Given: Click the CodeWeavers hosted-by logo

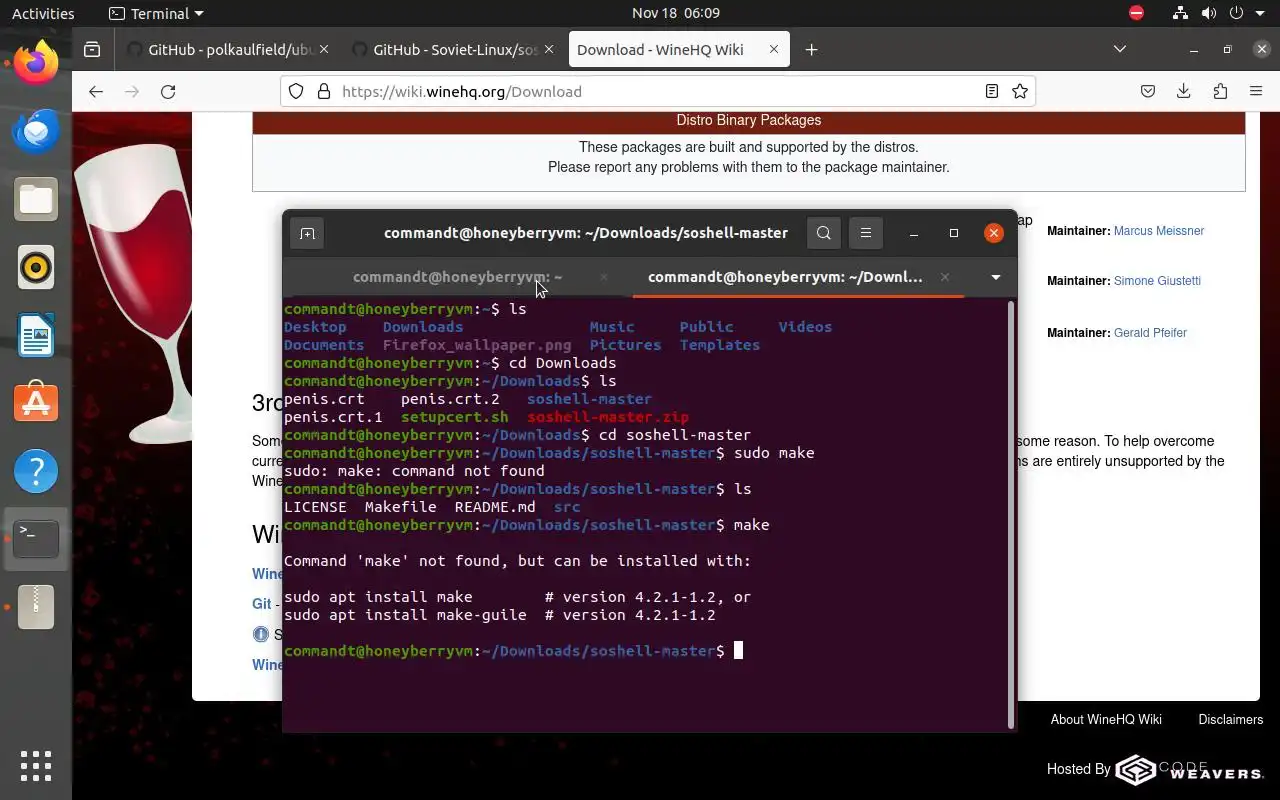Looking at the screenshot, I should (x=1190, y=769).
